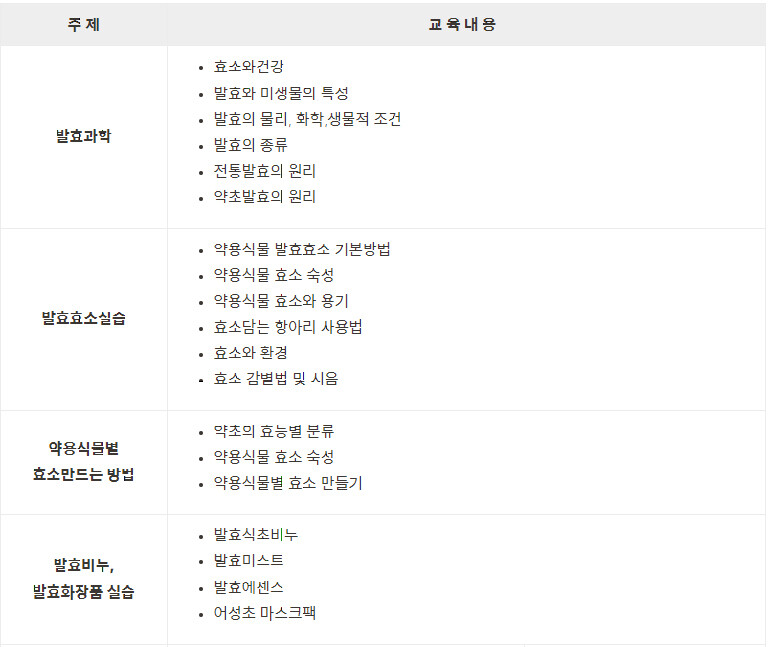
Task: Click the 전통발효의 원리 item
Action: point(265,171)
